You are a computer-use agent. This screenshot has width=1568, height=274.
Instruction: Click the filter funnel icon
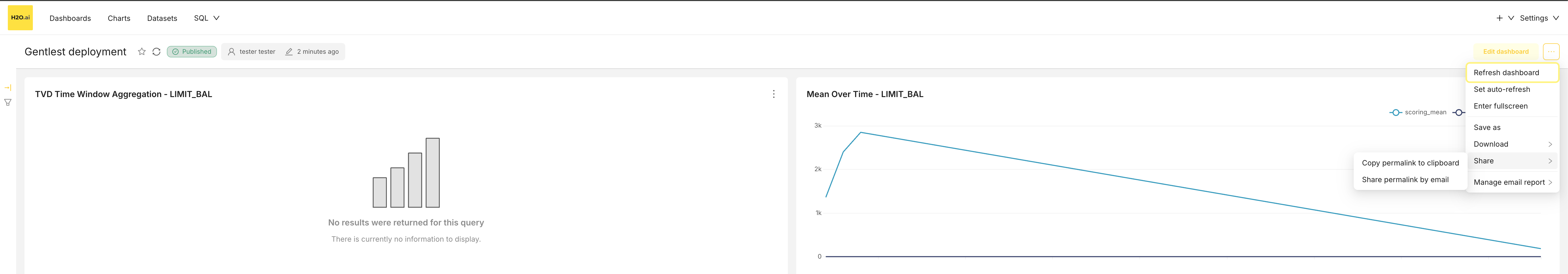(x=8, y=102)
